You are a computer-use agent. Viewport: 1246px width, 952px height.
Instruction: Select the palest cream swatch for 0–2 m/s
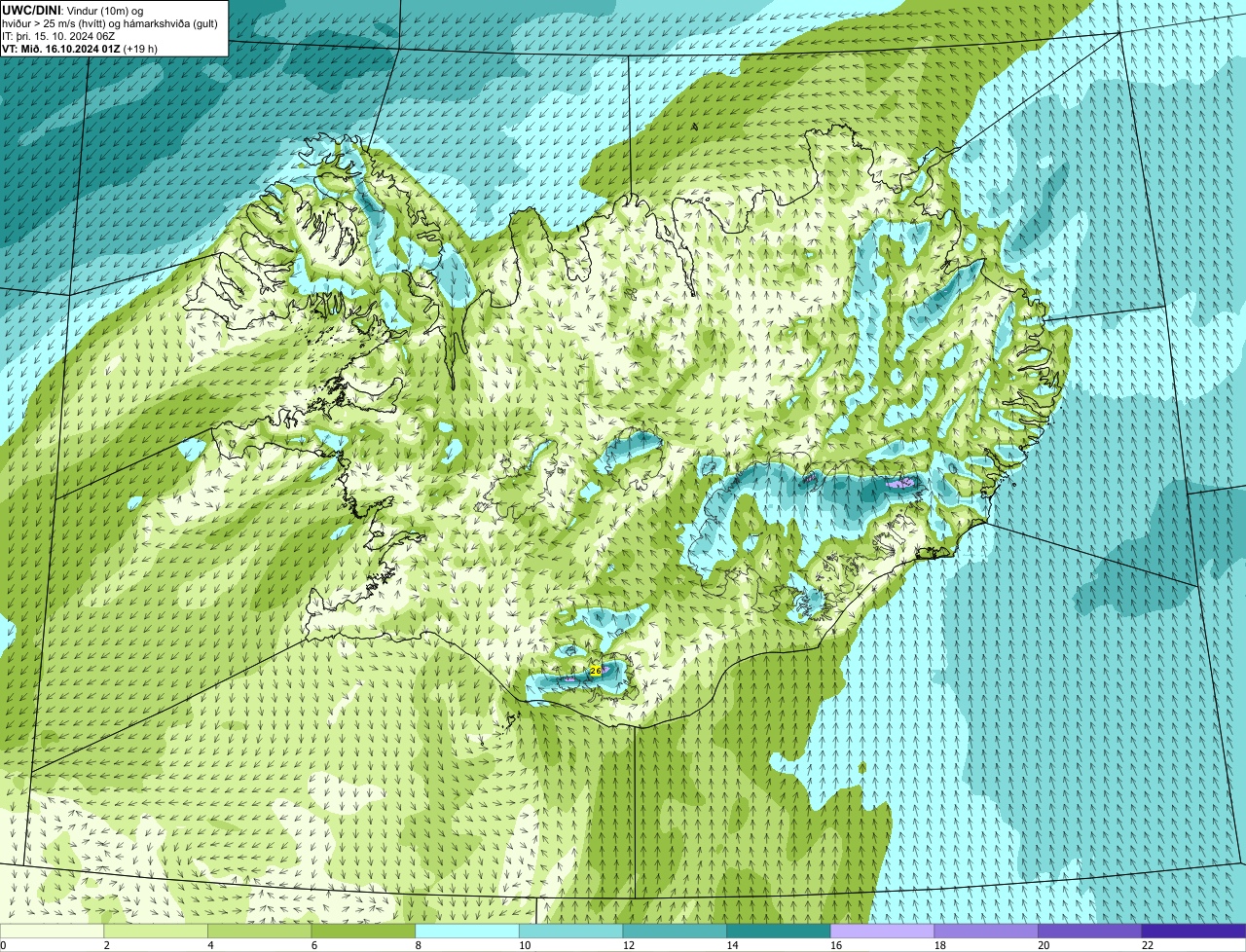click(x=52, y=931)
